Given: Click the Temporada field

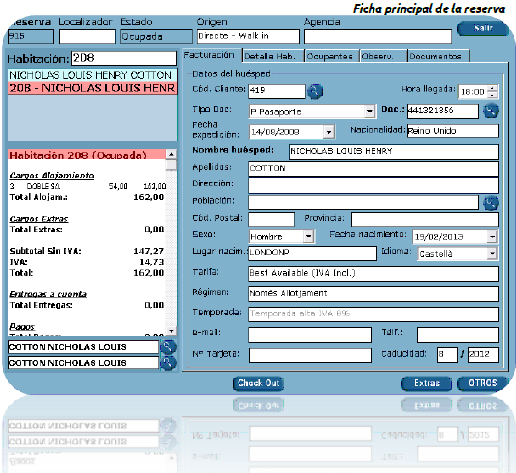Looking at the screenshot, I should 373,314.
